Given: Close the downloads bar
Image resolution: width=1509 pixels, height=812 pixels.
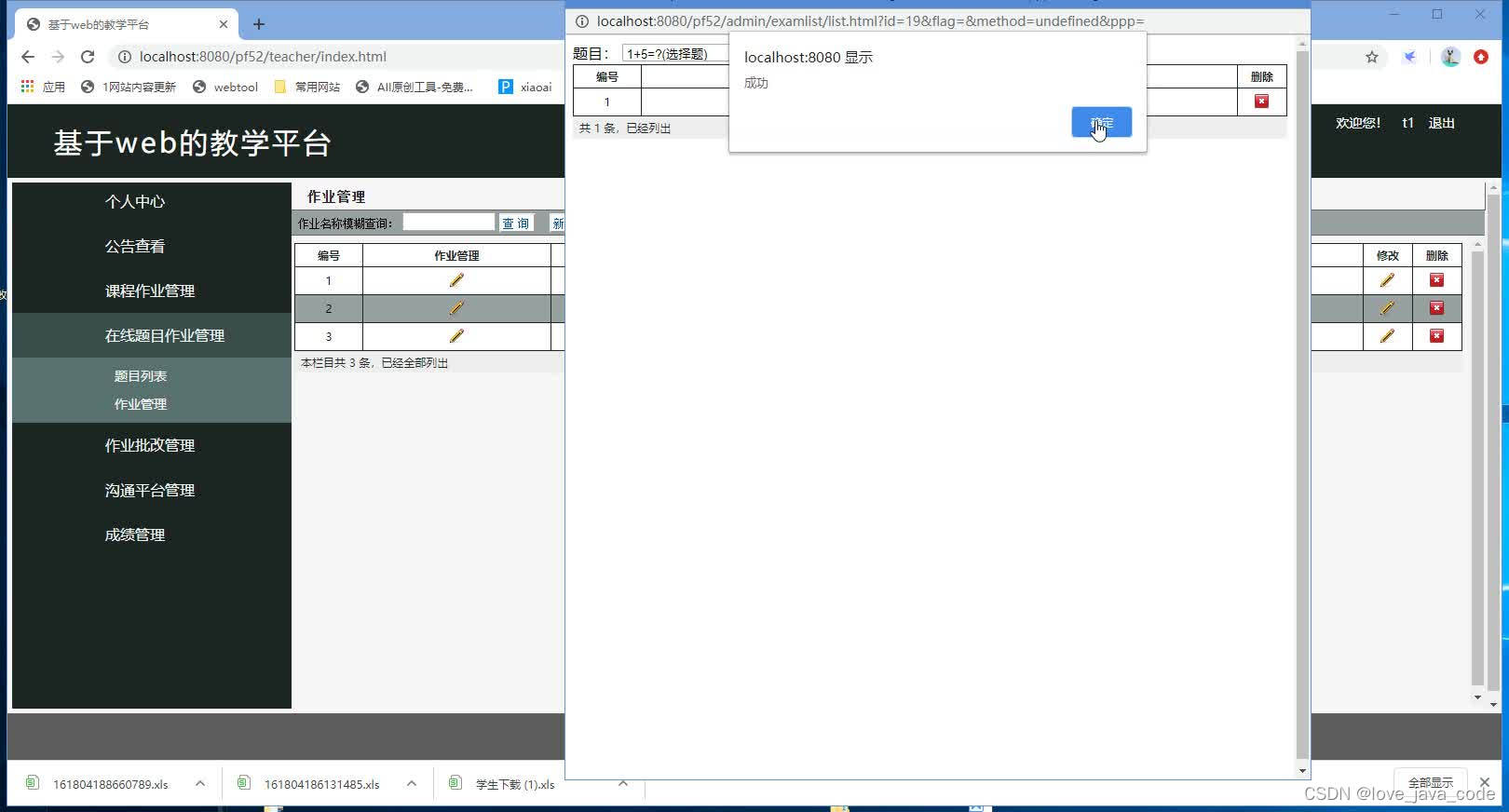Looking at the screenshot, I should 1485,782.
